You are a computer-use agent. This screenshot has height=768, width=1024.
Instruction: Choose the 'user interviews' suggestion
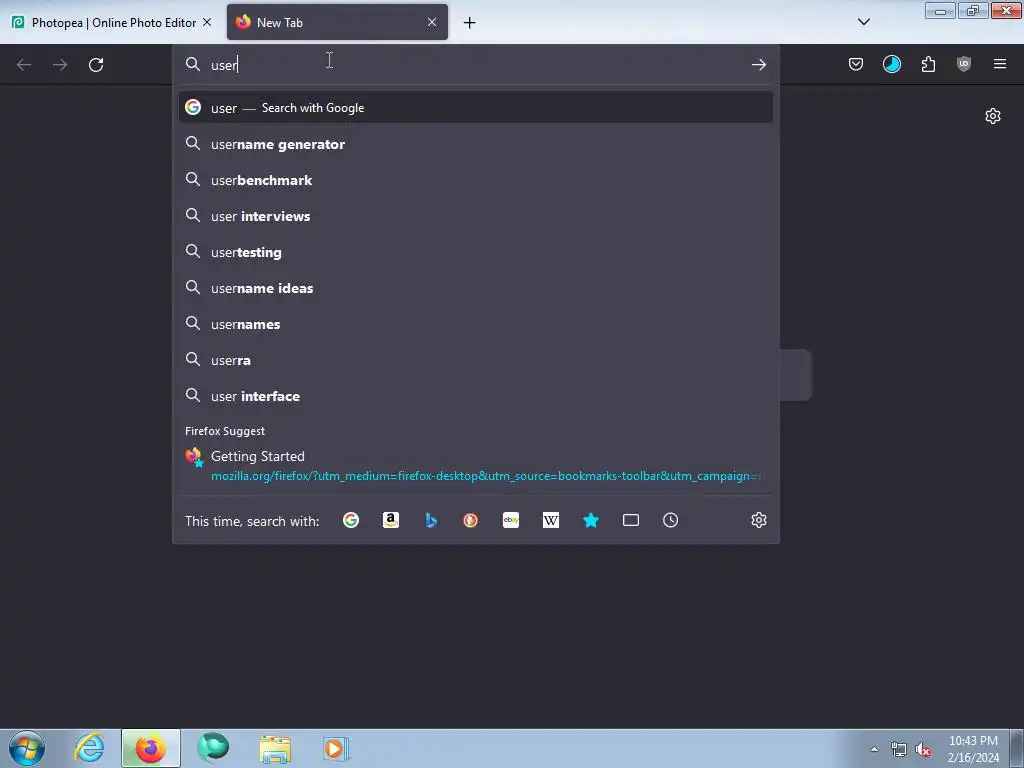pyautogui.click(x=475, y=216)
